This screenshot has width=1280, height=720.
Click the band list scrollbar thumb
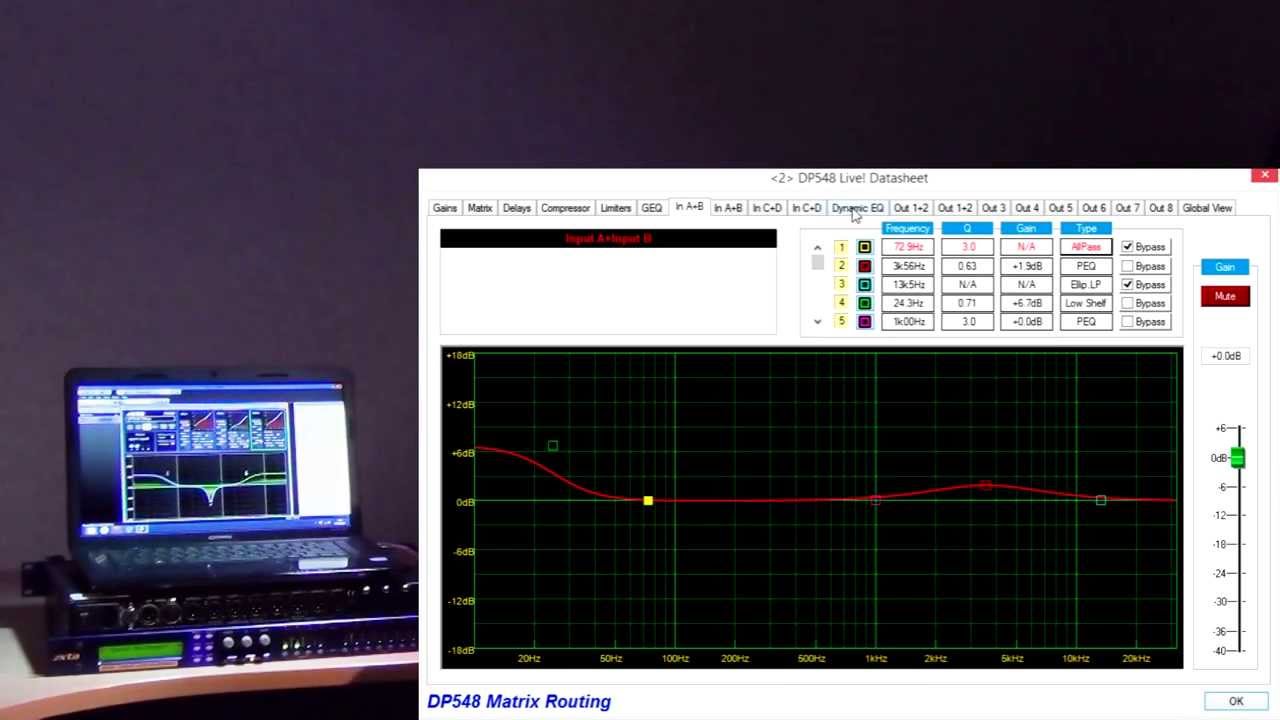817,263
